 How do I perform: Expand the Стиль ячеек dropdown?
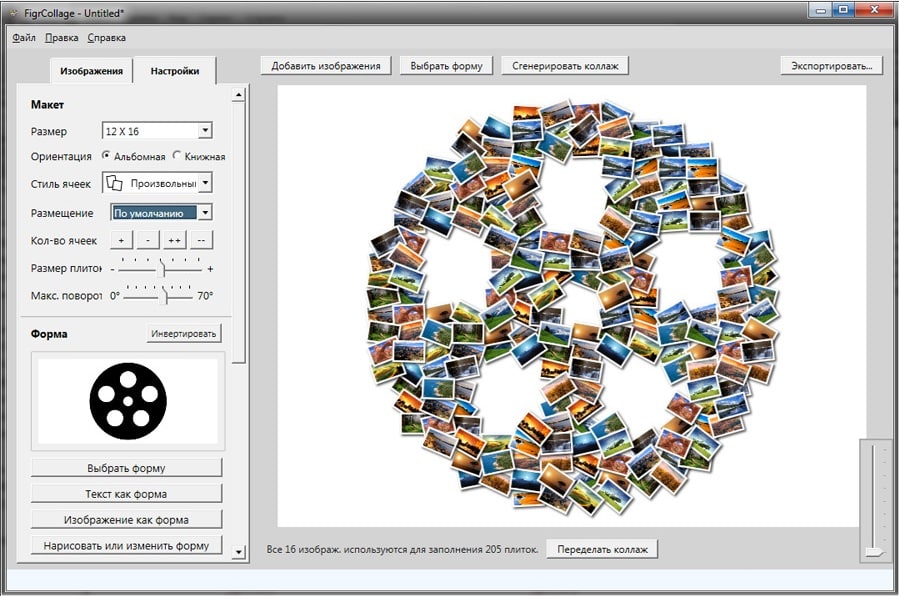click(x=204, y=183)
